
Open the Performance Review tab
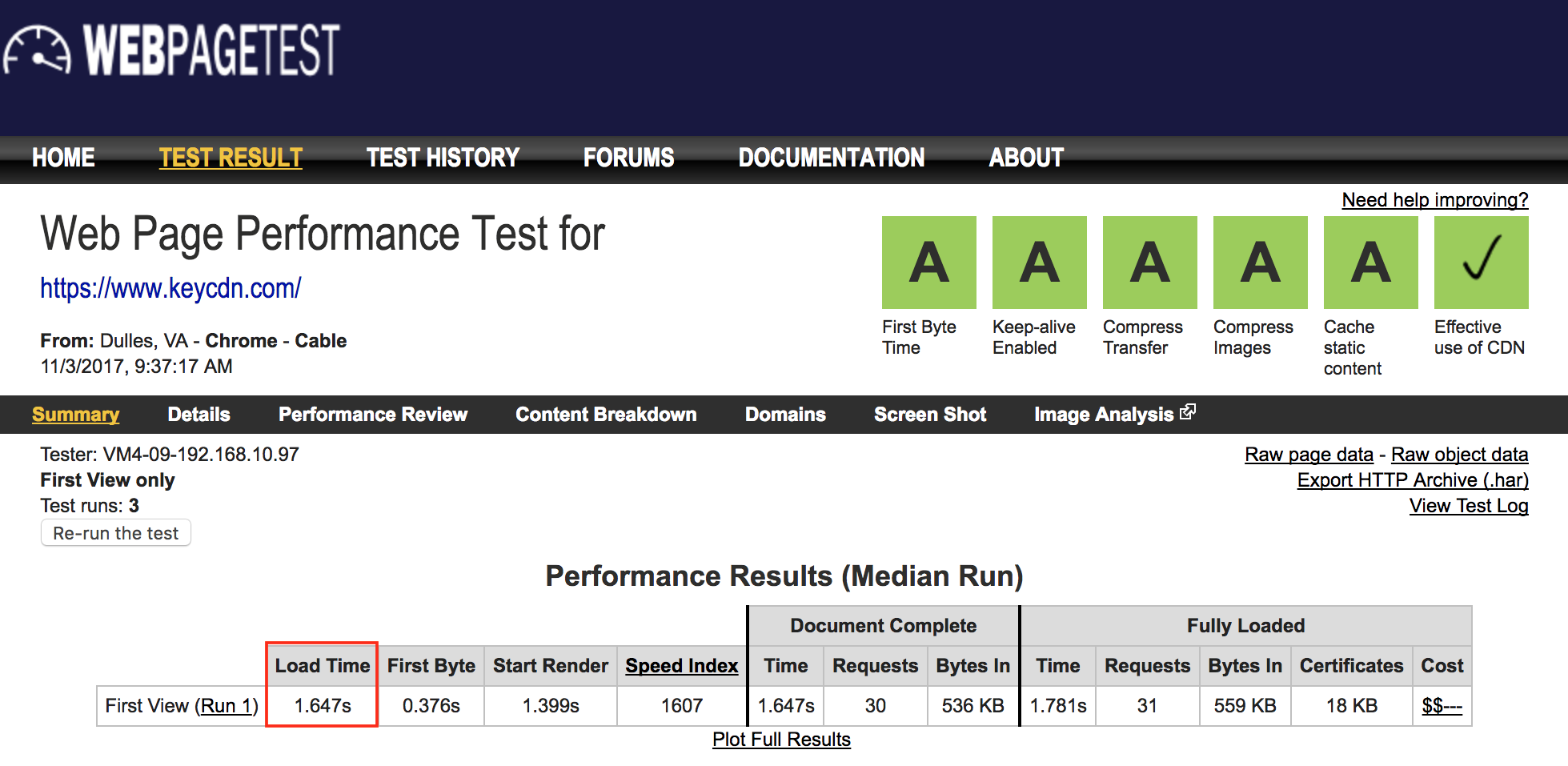[373, 415]
